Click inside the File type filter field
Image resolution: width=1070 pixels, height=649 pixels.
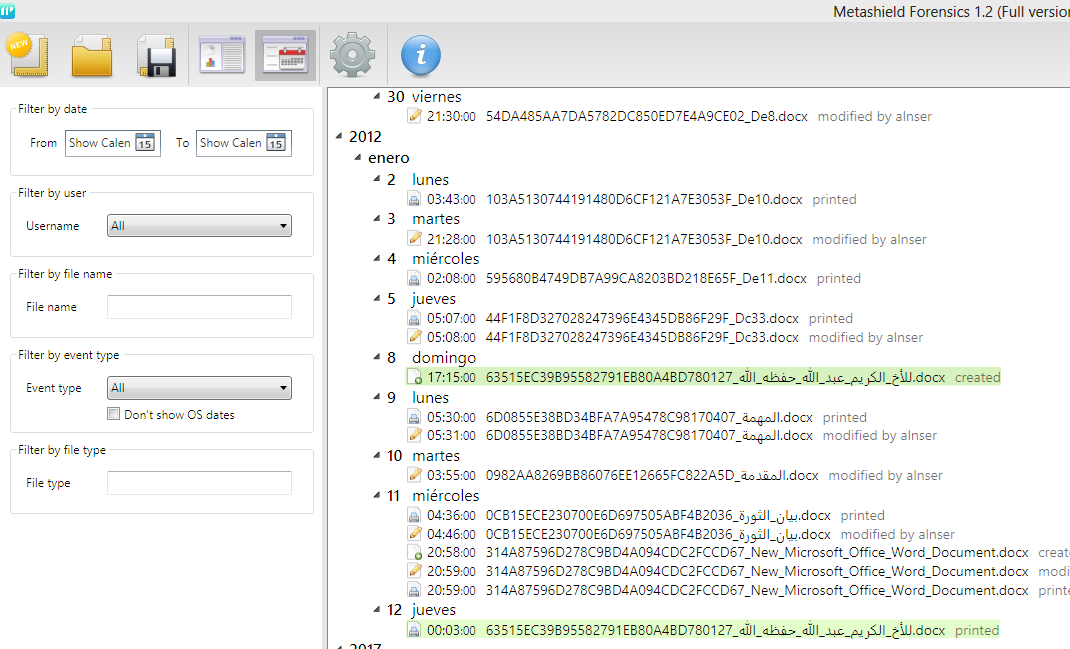coord(198,483)
